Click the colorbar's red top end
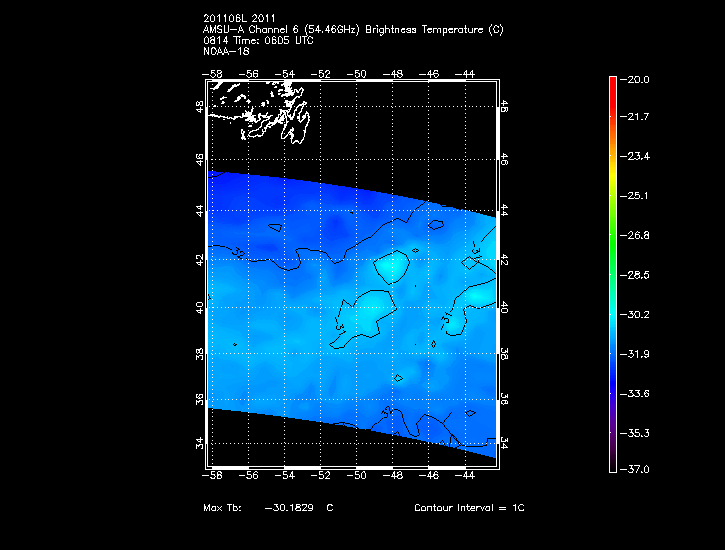The height and width of the screenshot is (550, 725). pos(611,84)
